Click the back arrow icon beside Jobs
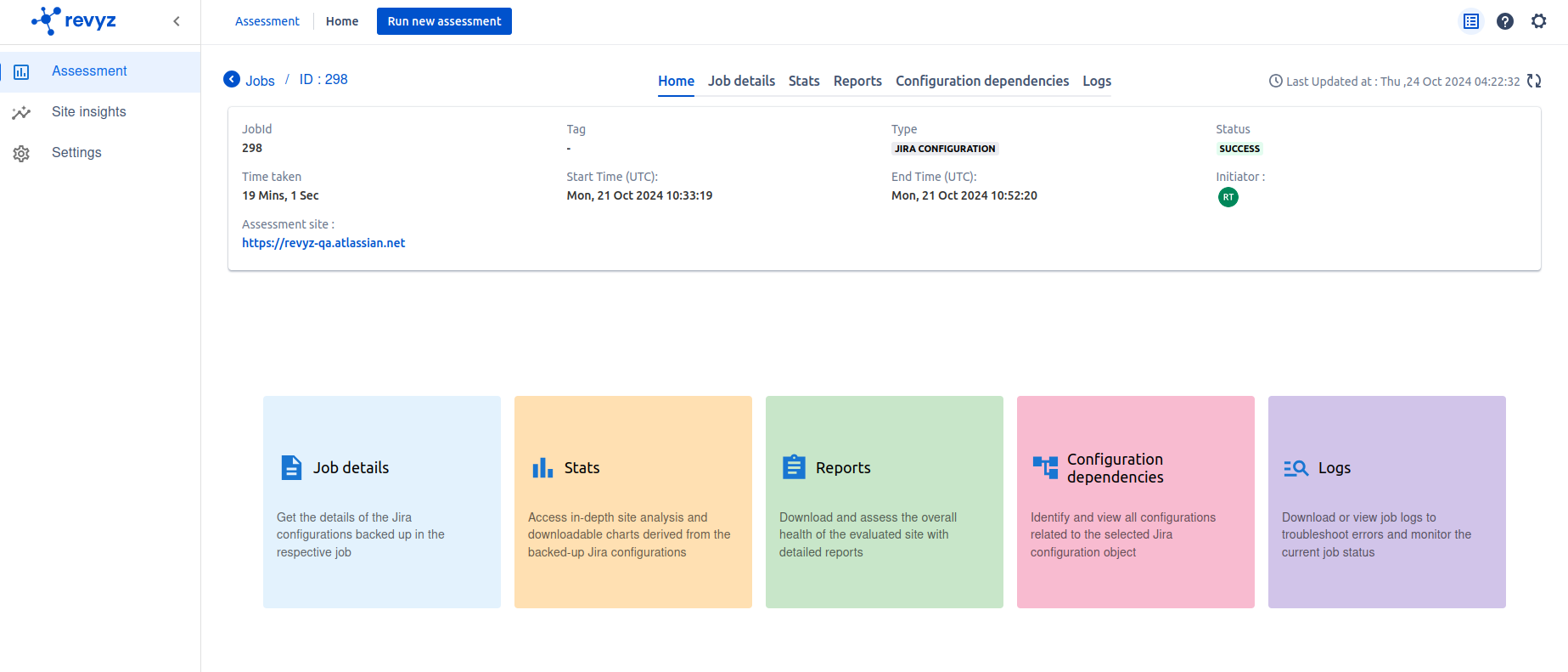Image resolution: width=1568 pixels, height=672 pixels. click(232, 79)
